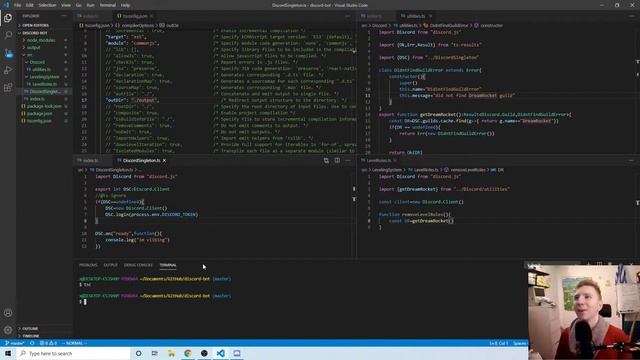The image size is (640, 360).
Task: Open the Edit menu
Action: [x=30, y=5]
